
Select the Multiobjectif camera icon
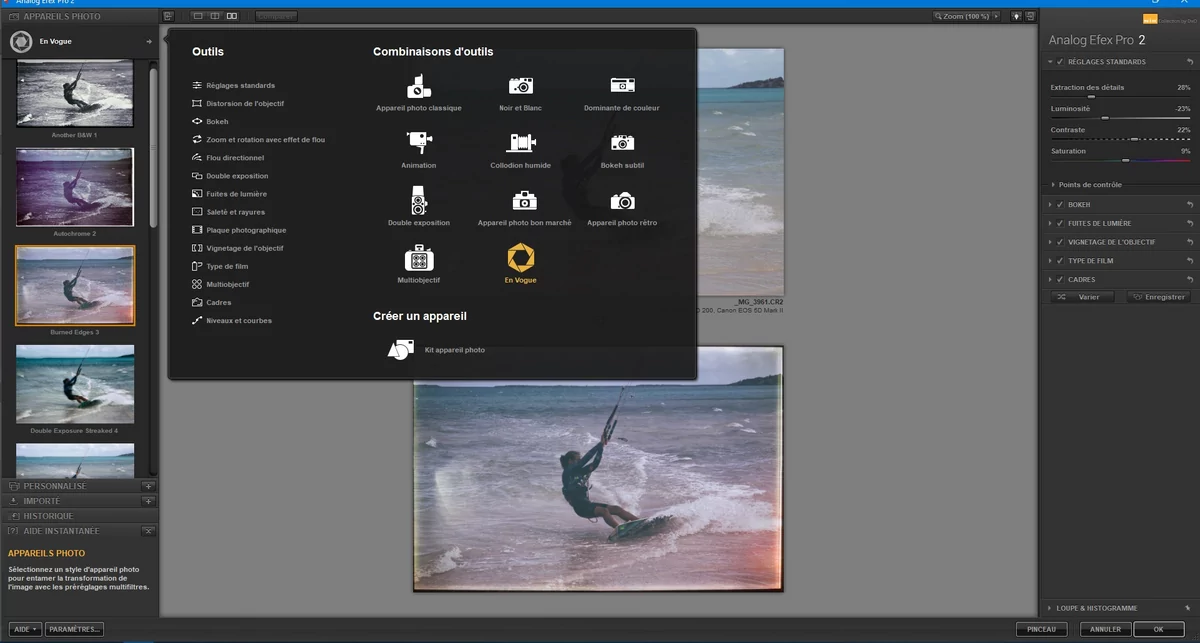click(x=418, y=258)
